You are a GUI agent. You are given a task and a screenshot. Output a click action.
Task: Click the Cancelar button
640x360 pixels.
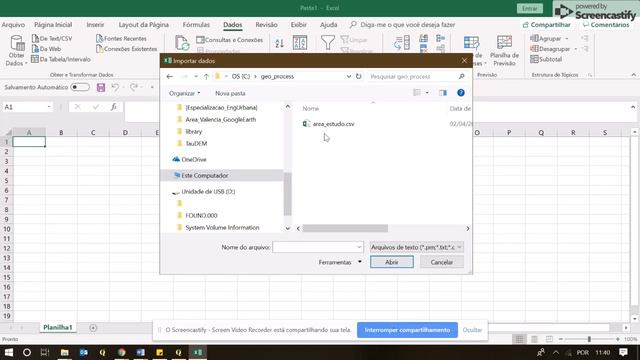coord(442,262)
